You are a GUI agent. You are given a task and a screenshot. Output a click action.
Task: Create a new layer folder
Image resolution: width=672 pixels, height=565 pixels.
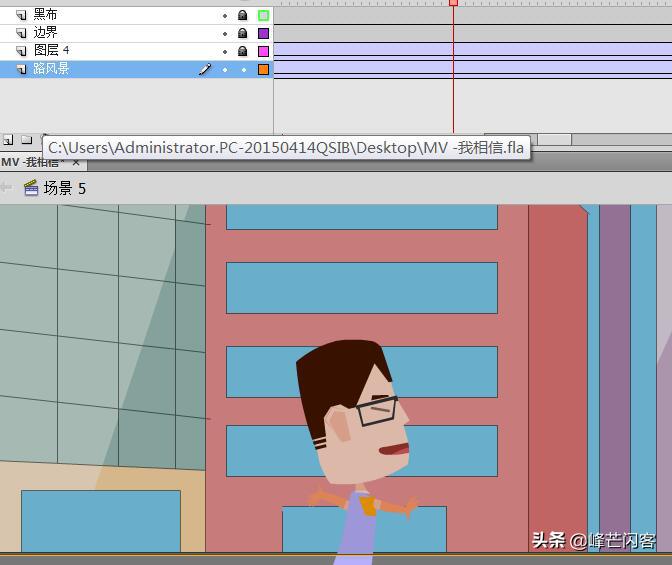[27, 140]
